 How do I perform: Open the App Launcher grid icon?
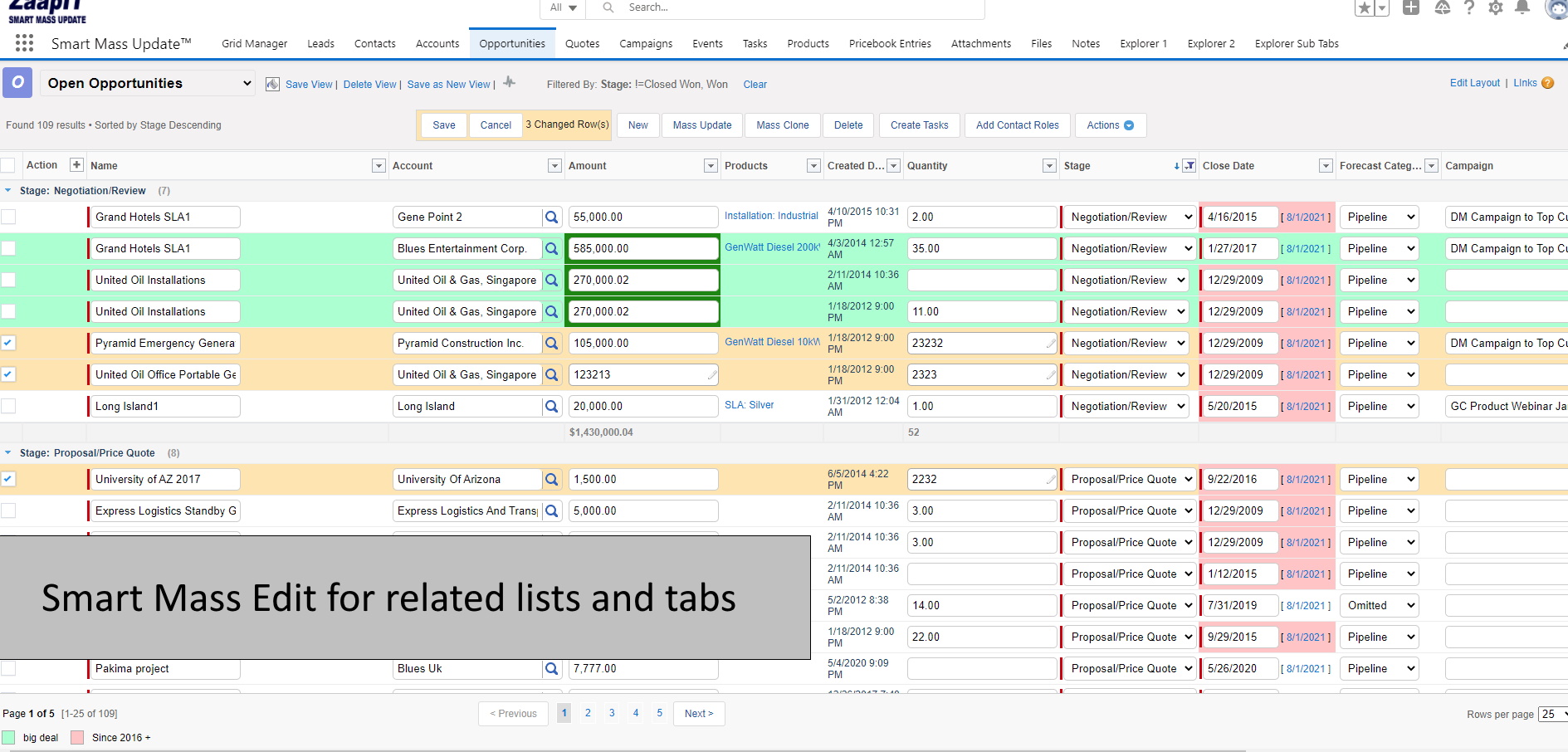pyautogui.click(x=24, y=43)
